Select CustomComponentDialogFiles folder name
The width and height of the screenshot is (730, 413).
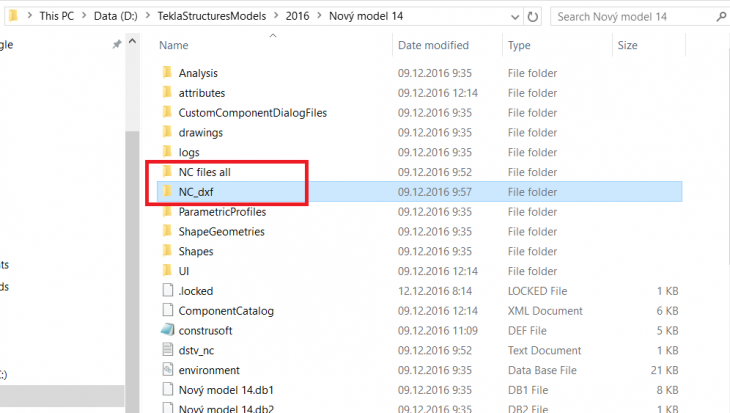[253, 113]
